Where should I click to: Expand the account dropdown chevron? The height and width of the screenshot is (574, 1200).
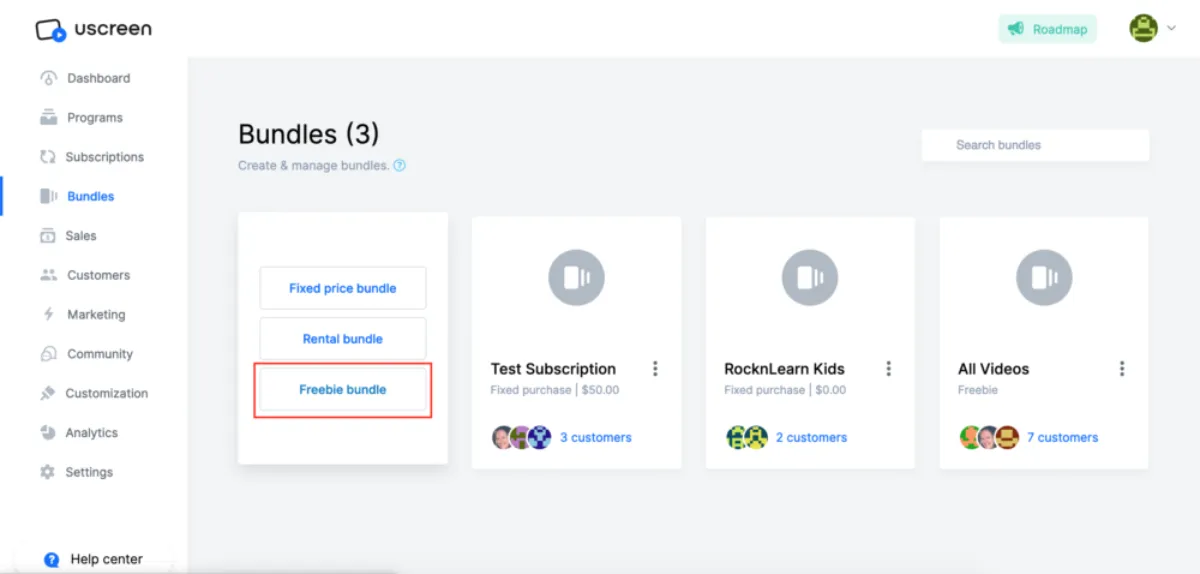(x=1172, y=28)
